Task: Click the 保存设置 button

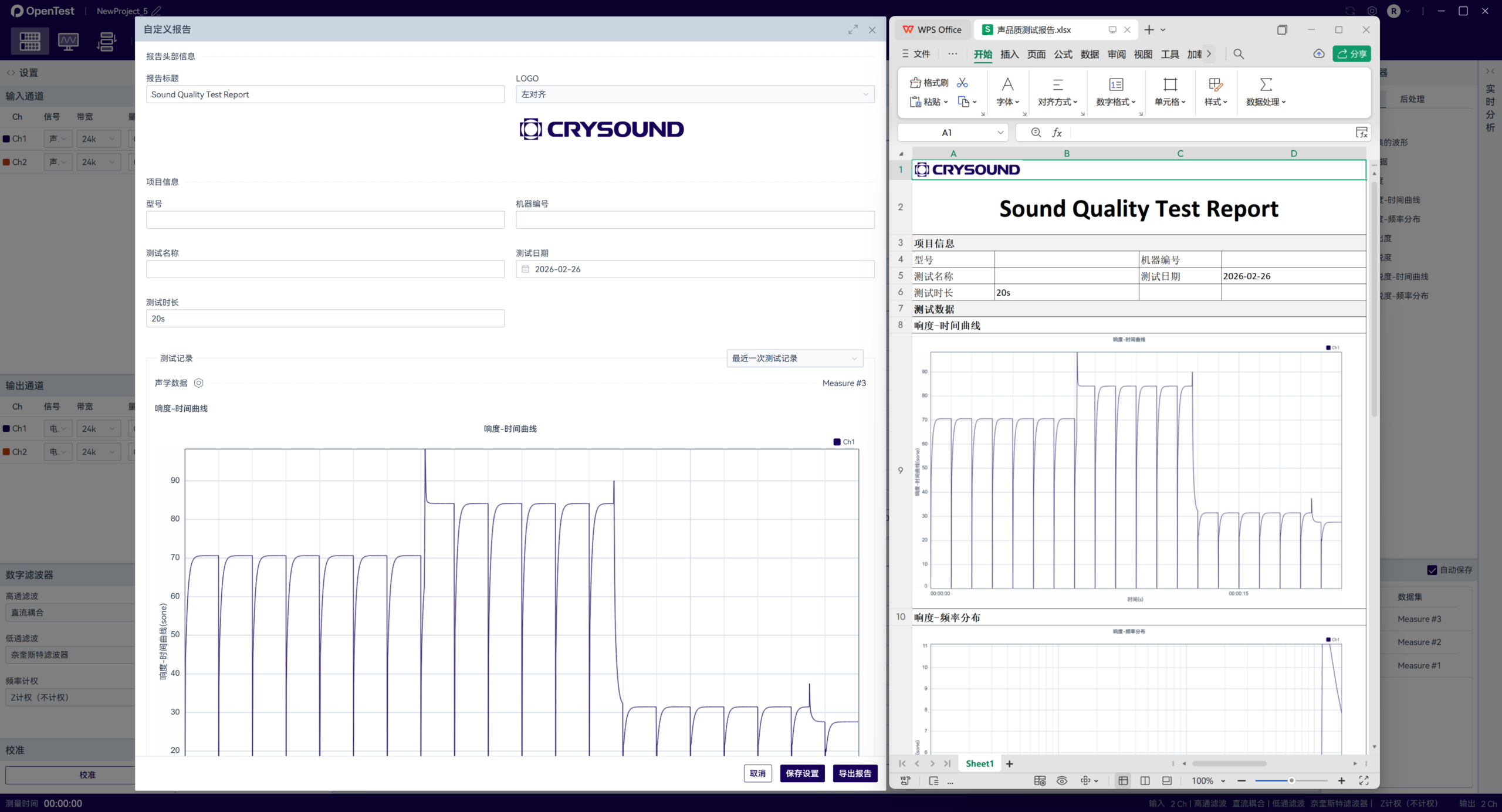Action: (x=802, y=773)
